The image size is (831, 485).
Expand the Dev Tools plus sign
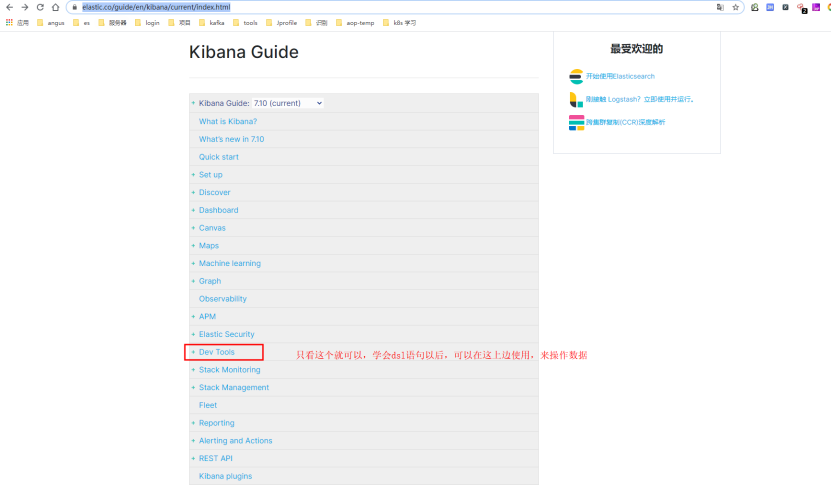(x=193, y=352)
